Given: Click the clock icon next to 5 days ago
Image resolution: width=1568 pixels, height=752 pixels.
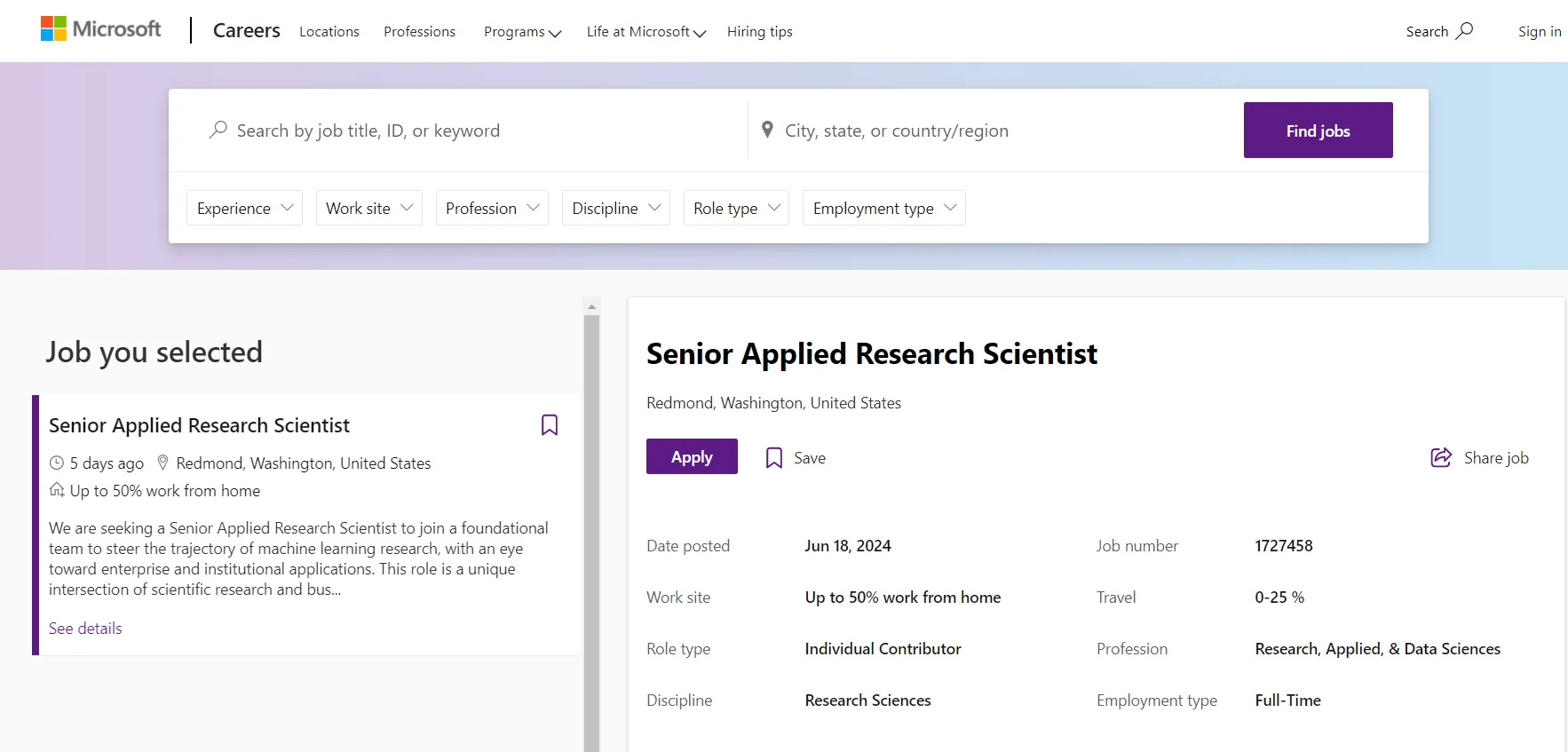Looking at the screenshot, I should point(57,463).
